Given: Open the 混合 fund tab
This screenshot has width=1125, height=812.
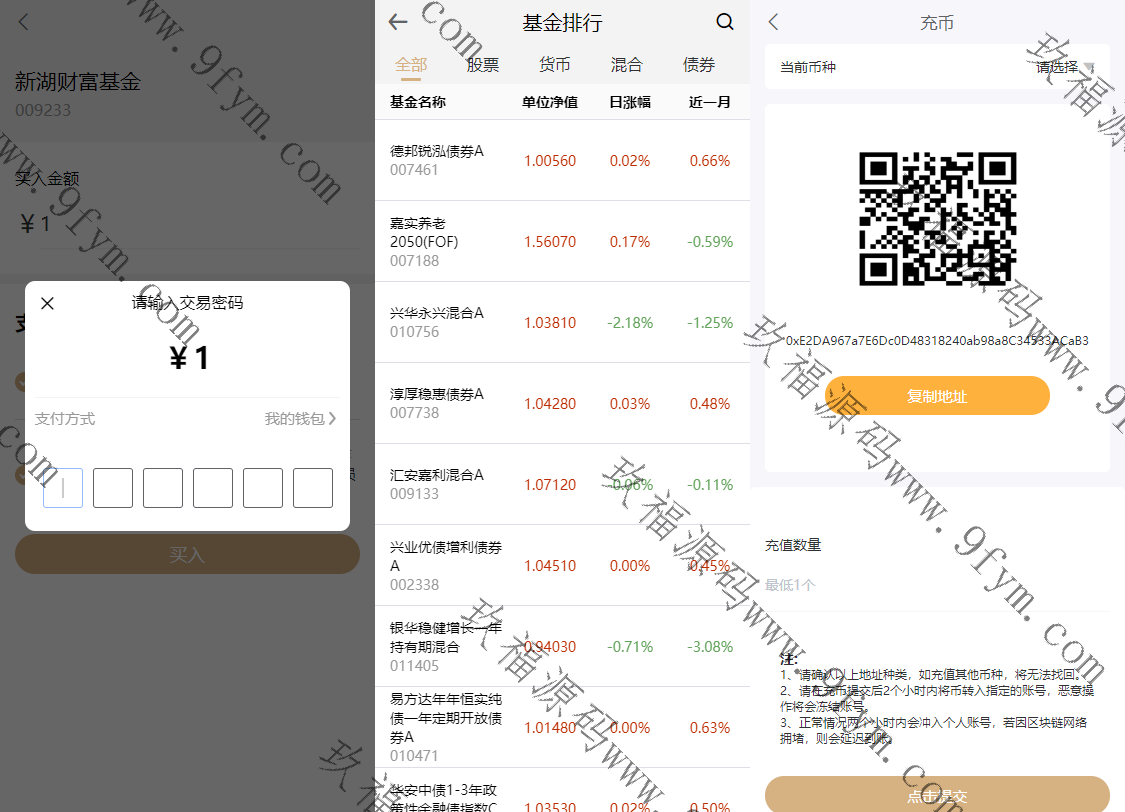Looking at the screenshot, I should pyautogui.click(x=627, y=65).
